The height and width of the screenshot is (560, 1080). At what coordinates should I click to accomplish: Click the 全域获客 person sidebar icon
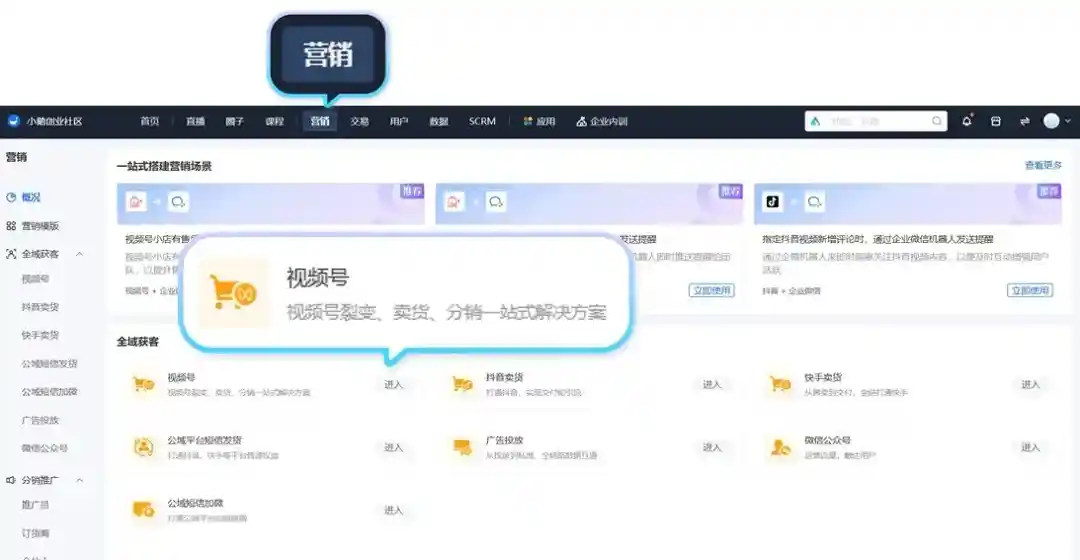coord(11,253)
